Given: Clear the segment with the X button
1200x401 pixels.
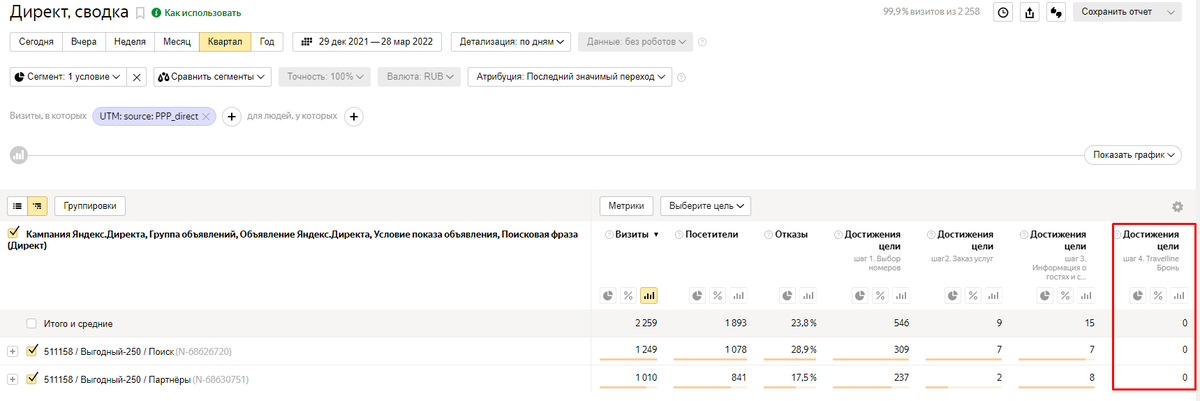Looking at the screenshot, I should pos(137,76).
